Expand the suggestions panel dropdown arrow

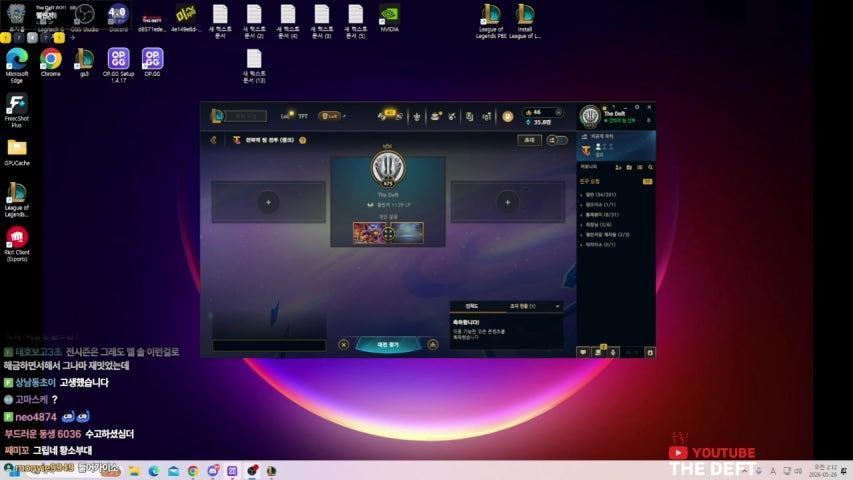557,306
